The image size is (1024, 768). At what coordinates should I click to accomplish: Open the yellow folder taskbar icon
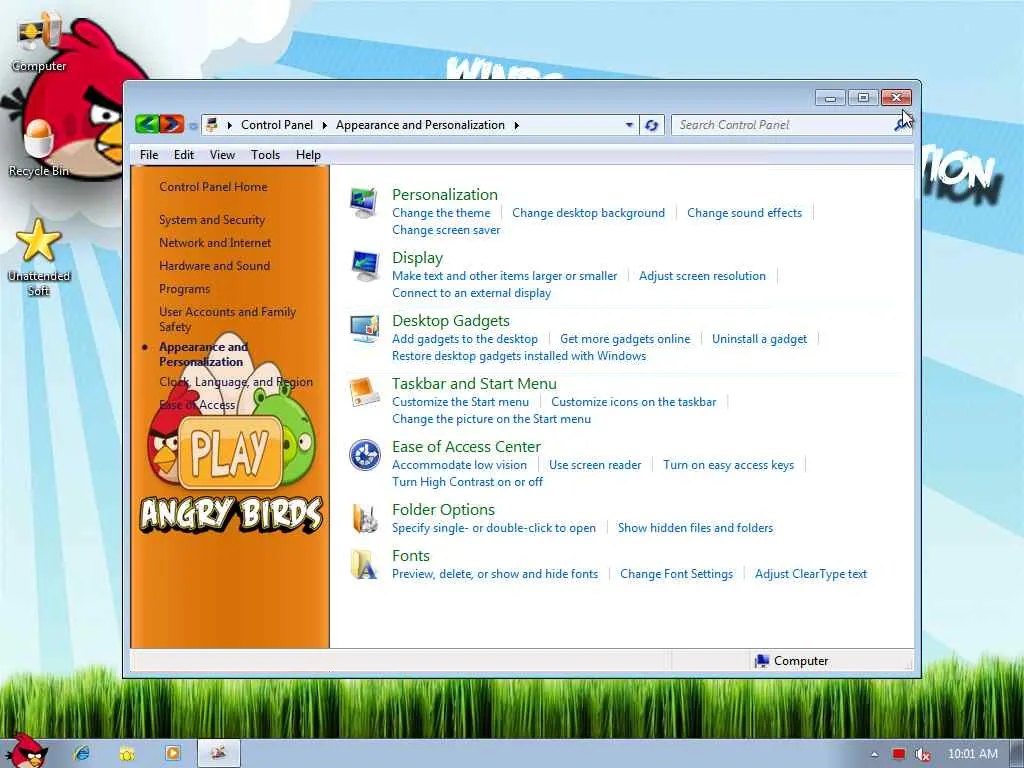[x=127, y=754]
